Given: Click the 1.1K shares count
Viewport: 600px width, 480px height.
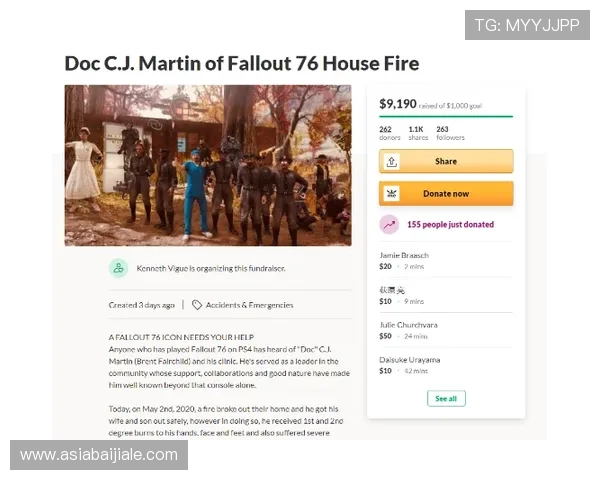Looking at the screenshot, I should pos(418,133).
